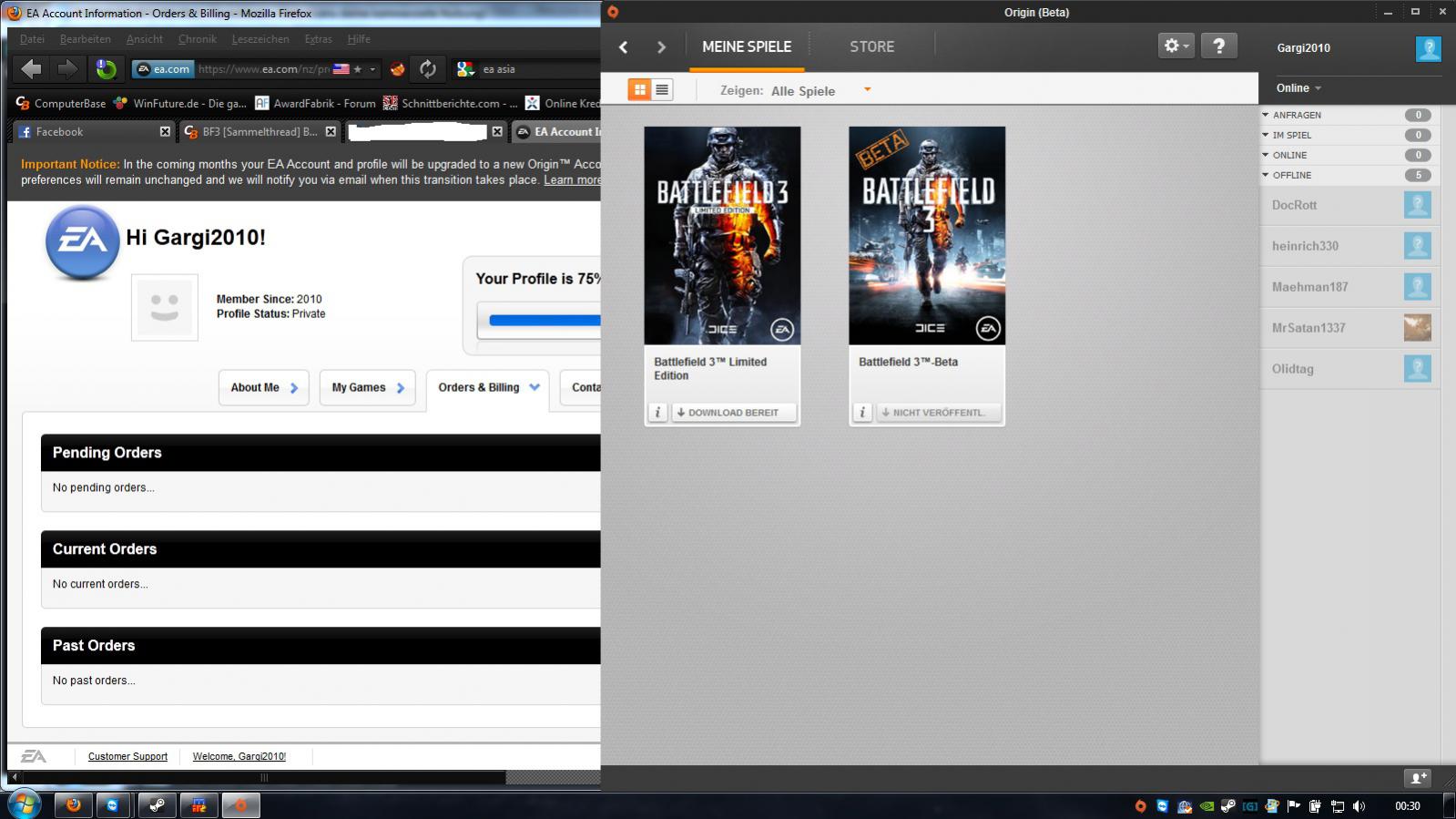This screenshot has height=819, width=1456.
Task: Switch Origin games to list view
Action: (x=662, y=89)
